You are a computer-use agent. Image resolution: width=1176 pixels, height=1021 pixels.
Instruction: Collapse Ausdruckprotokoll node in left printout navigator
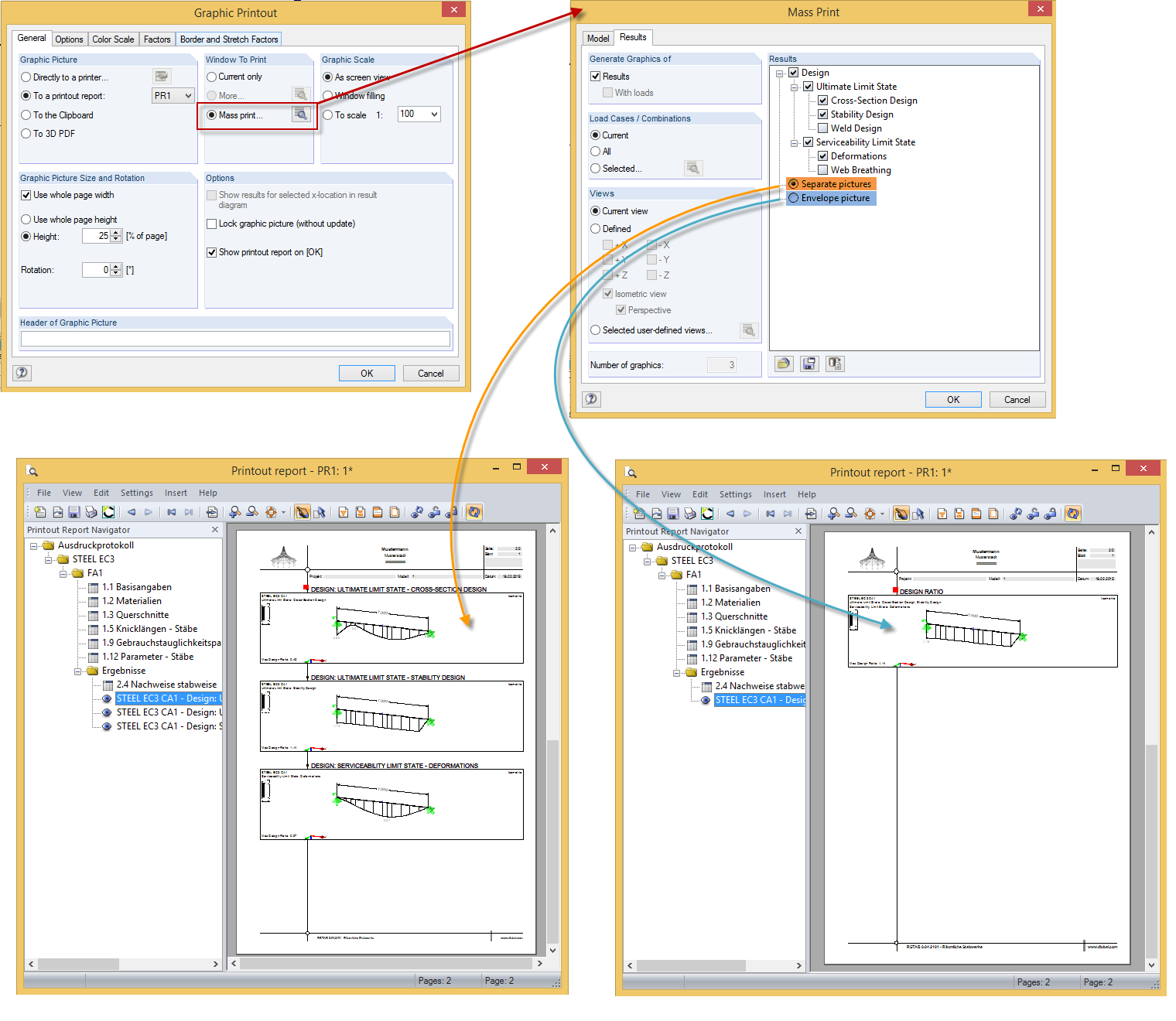point(33,546)
